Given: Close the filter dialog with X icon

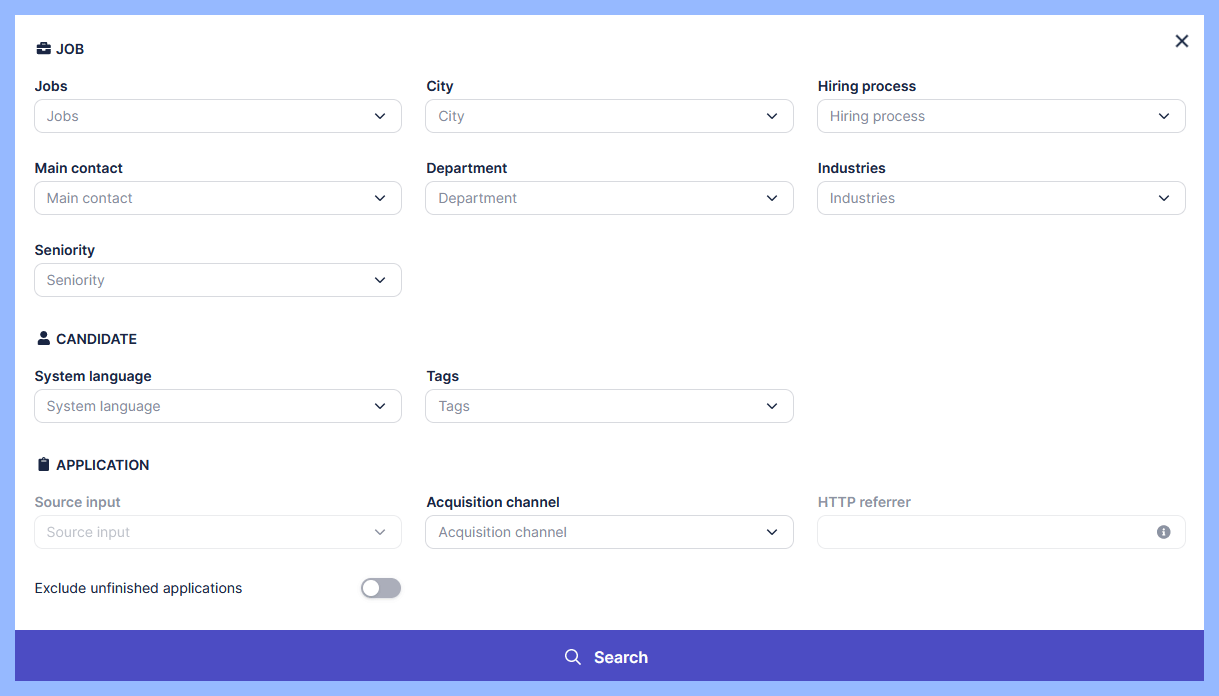Looking at the screenshot, I should point(1181,41).
